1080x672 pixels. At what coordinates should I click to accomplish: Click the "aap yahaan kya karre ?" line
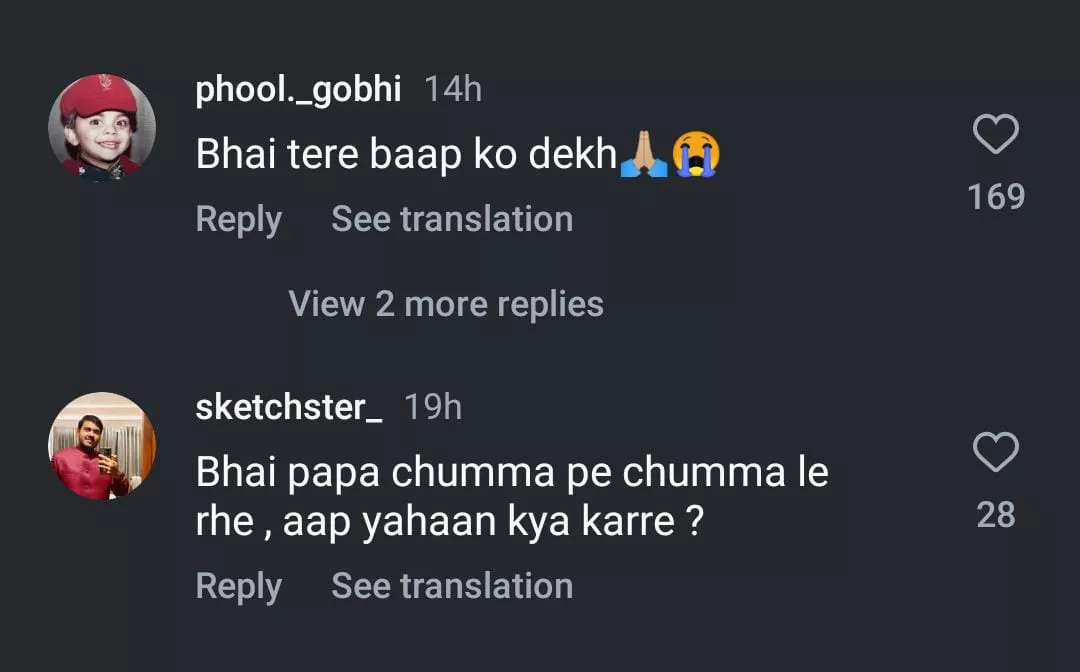[x=490, y=523]
